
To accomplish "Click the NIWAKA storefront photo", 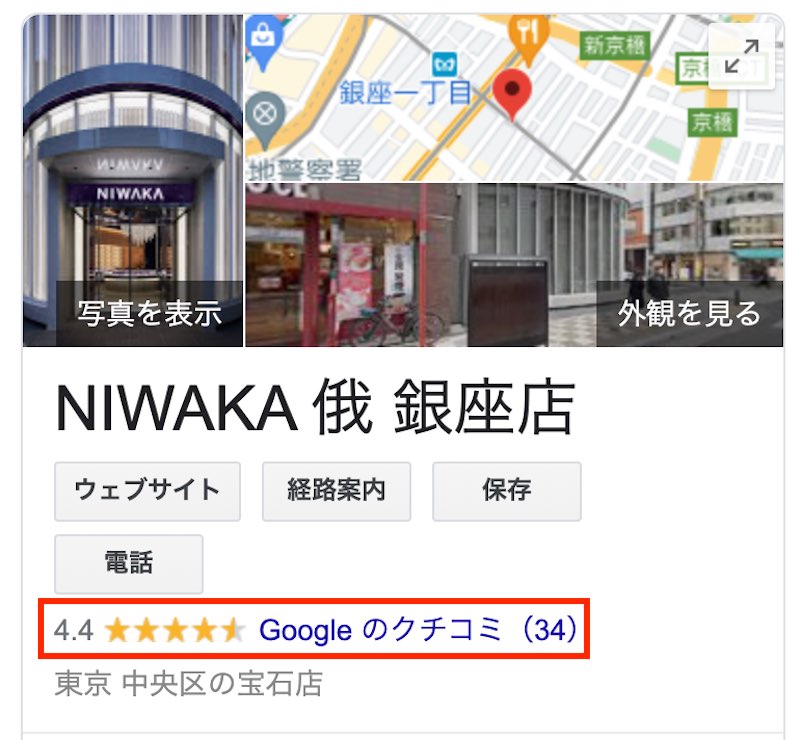I will point(133,181).
